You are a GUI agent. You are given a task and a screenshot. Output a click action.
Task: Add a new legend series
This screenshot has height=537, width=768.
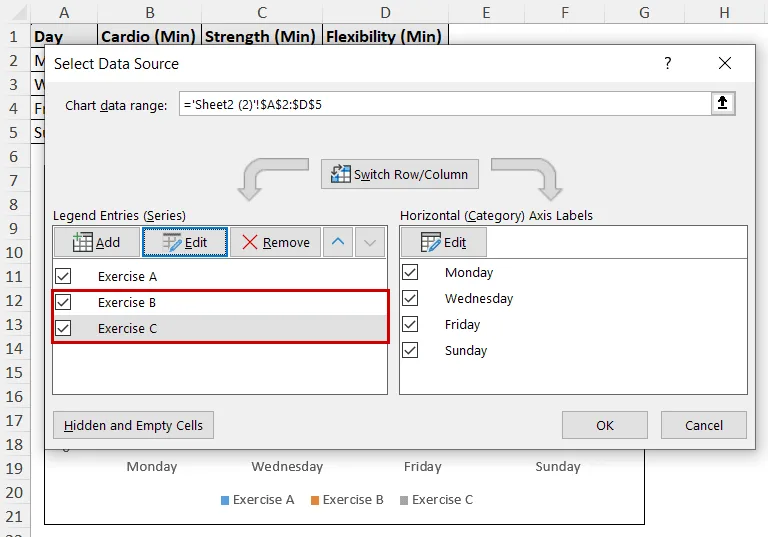[96, 242]
